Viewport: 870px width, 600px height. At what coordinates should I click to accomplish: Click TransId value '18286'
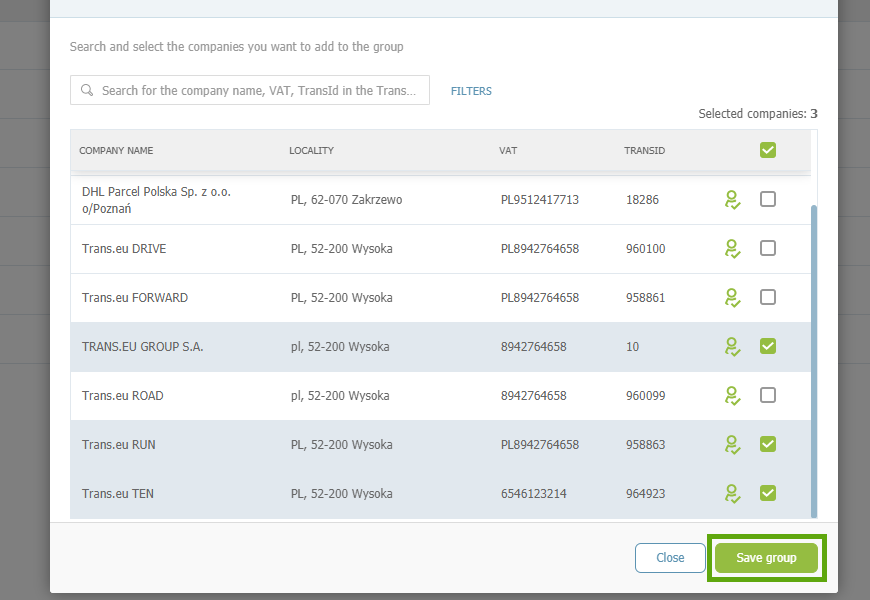click(x=643, y=200)
